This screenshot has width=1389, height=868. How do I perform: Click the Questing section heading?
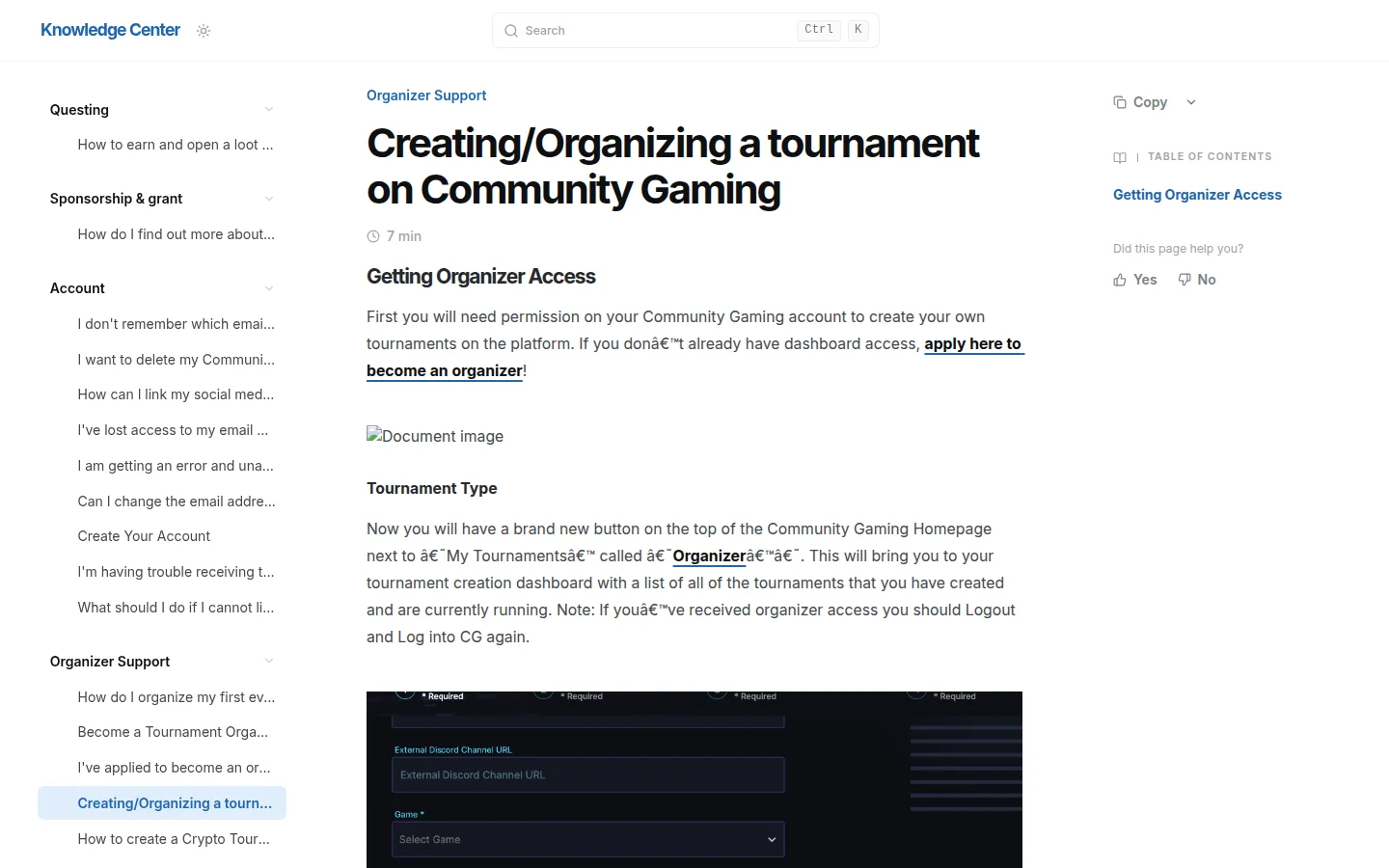point(79,110)
